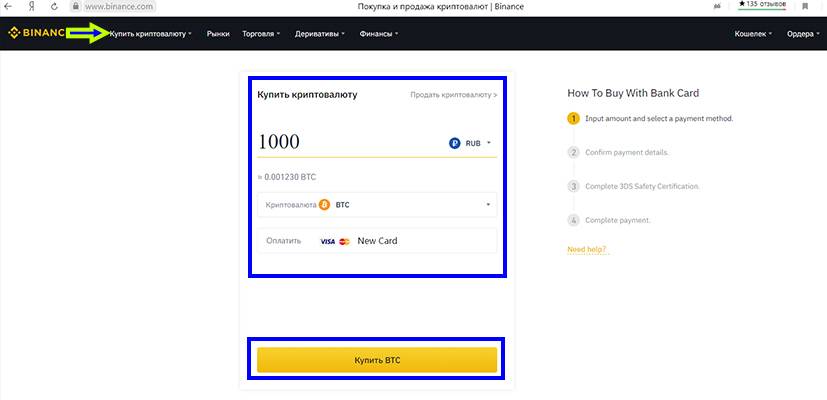Reload the page with the refresh icon
The image size is (827, 400).
[55, 6]
